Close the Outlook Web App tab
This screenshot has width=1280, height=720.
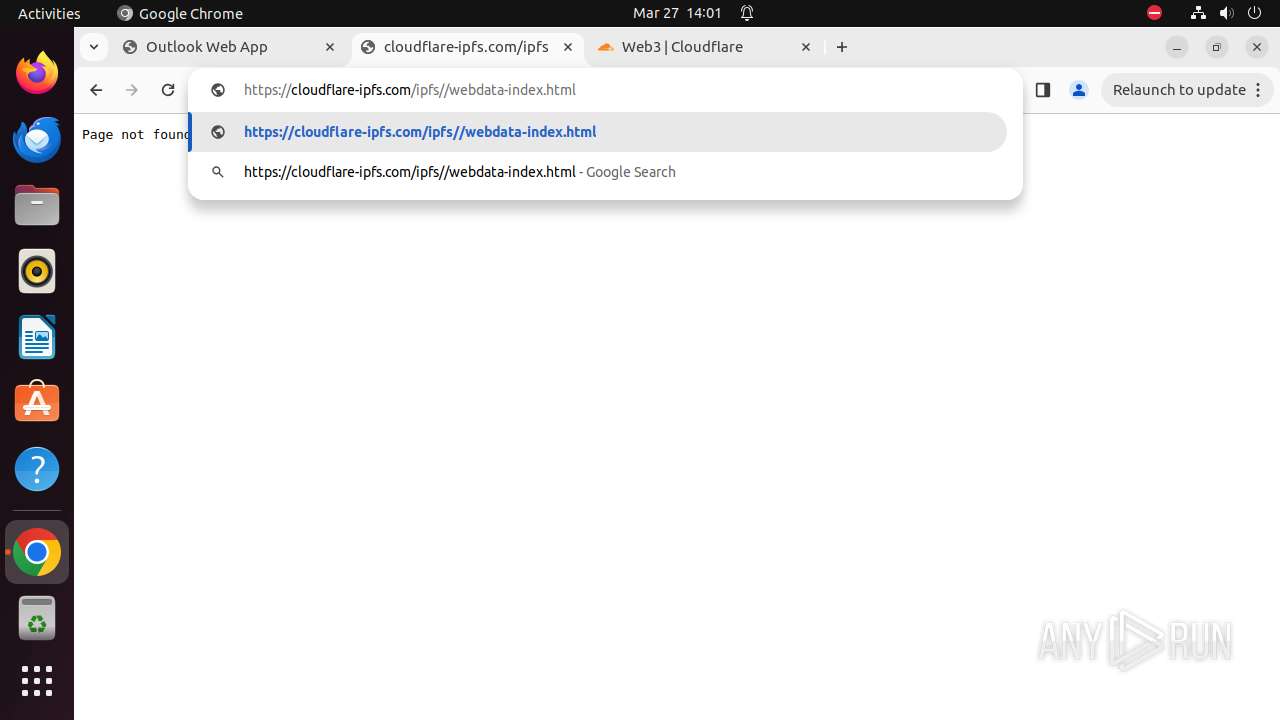330,47
